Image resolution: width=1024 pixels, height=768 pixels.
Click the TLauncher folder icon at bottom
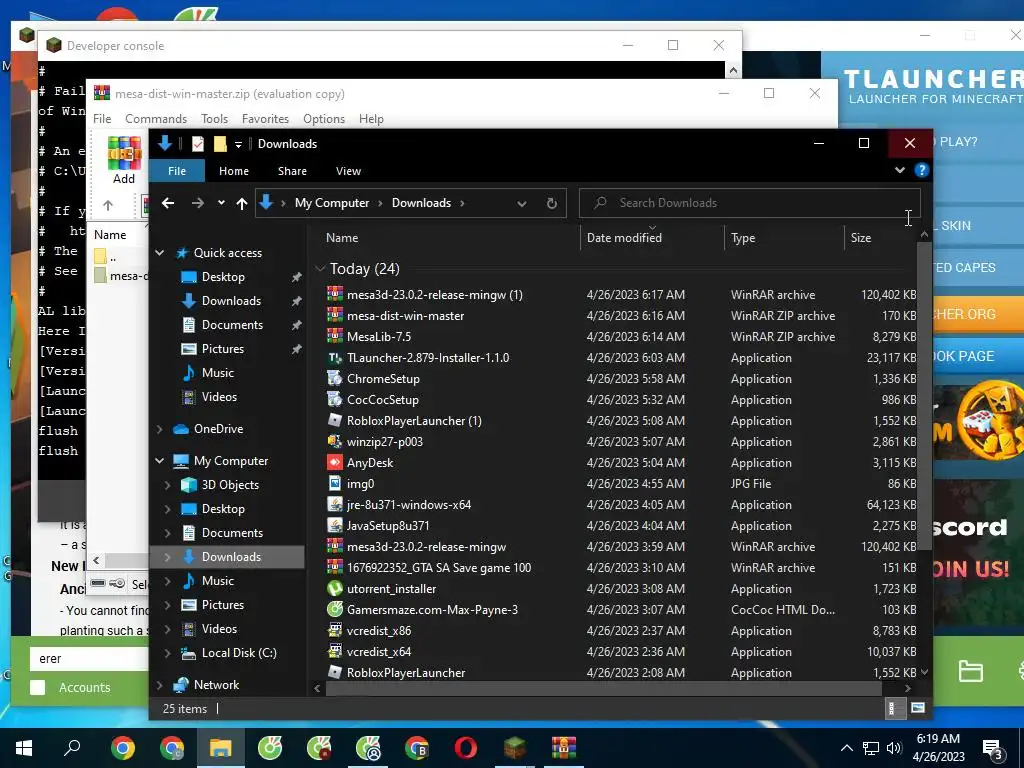click(x=970, y=671)
